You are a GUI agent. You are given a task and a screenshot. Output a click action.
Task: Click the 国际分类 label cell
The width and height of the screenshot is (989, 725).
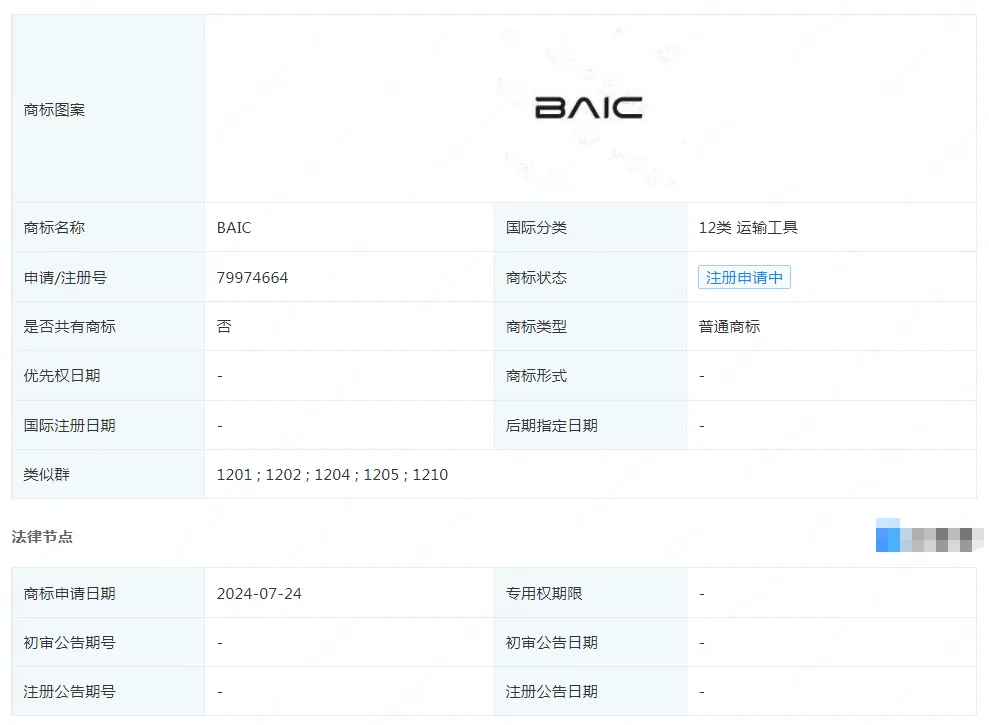pyautogui.click(x=536, y=228)
